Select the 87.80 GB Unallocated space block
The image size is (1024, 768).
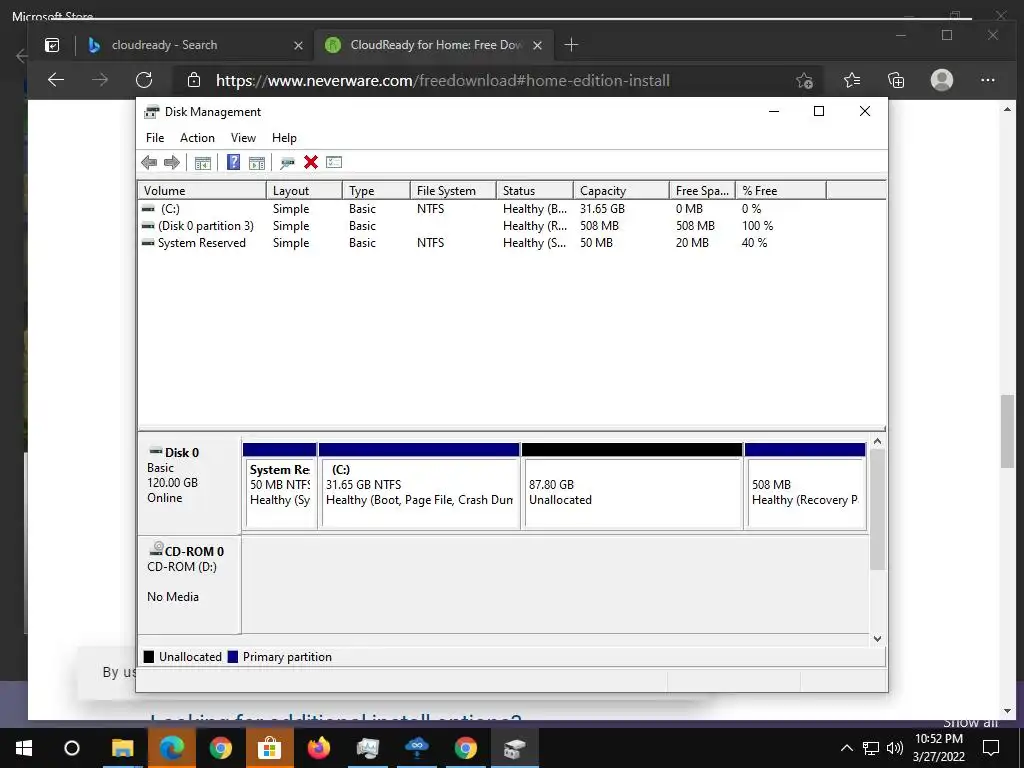pyautogui.click(x=632, y=487)
